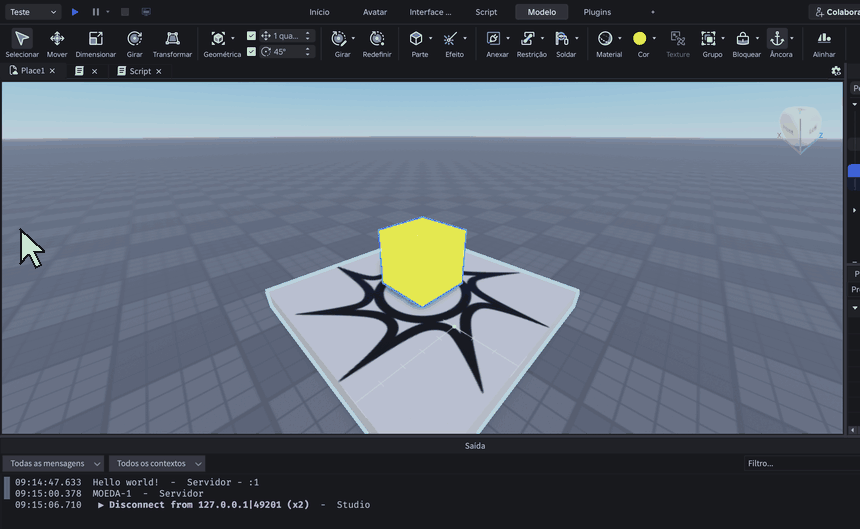Expand the Grupo dropdown arrow

pyautogui.click(x=723, y=38)
